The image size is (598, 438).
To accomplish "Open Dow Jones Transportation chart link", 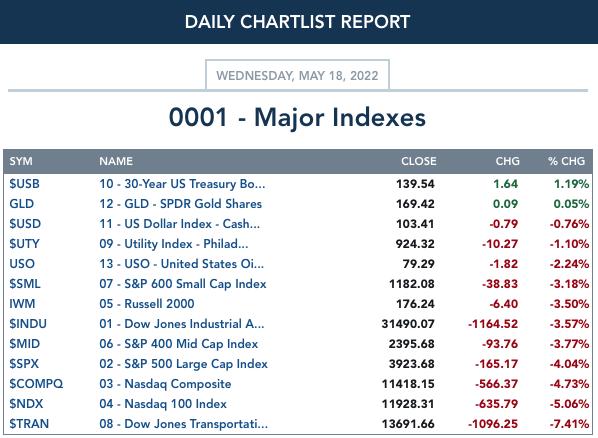I will tap(183, 424).
